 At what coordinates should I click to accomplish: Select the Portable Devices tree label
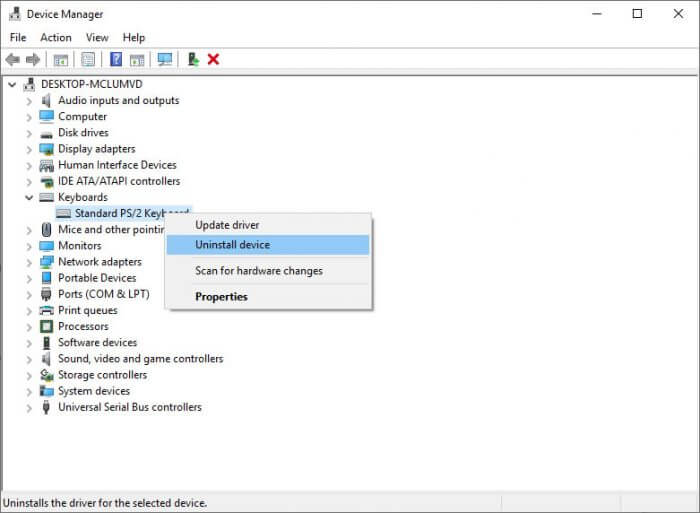[97, 278]
